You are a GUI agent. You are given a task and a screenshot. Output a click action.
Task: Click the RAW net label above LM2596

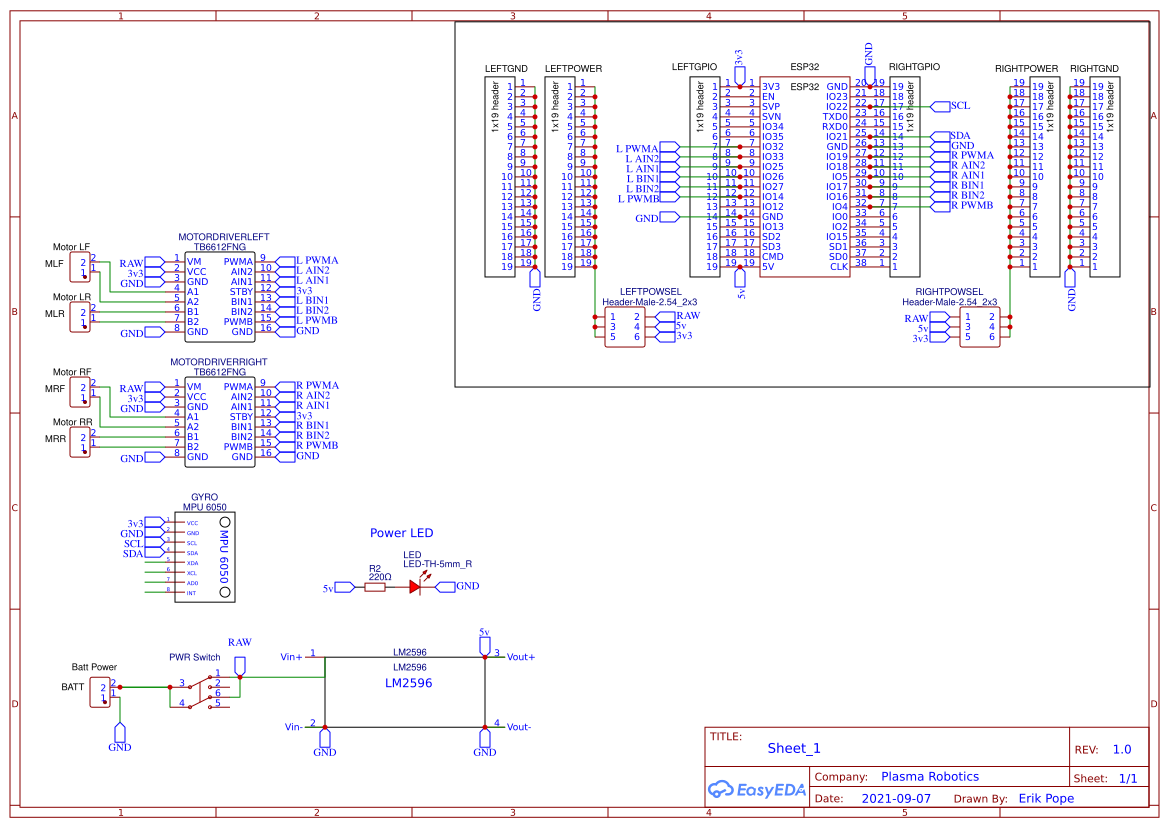[240, 642]
